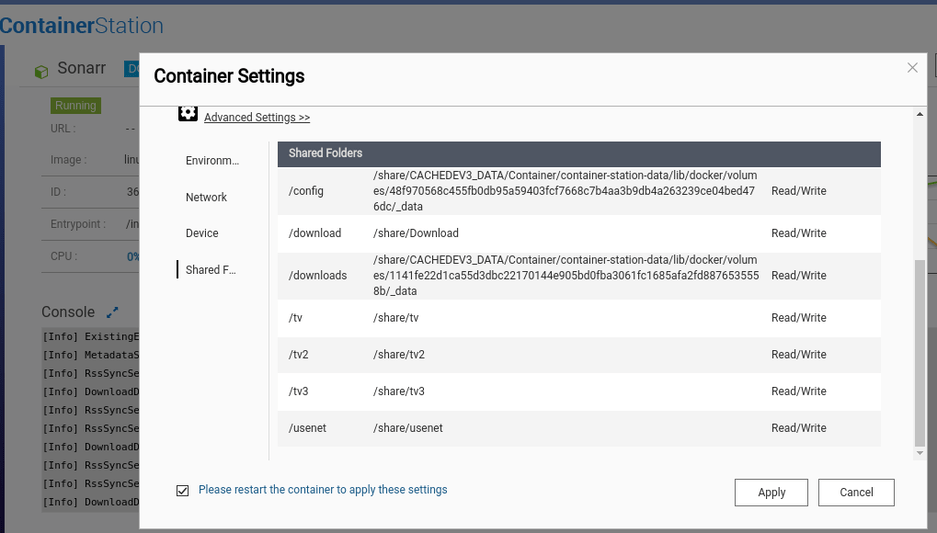Switch to the Network tab
Viewport: 937px width, 533px height.
[x=206, y=197]
